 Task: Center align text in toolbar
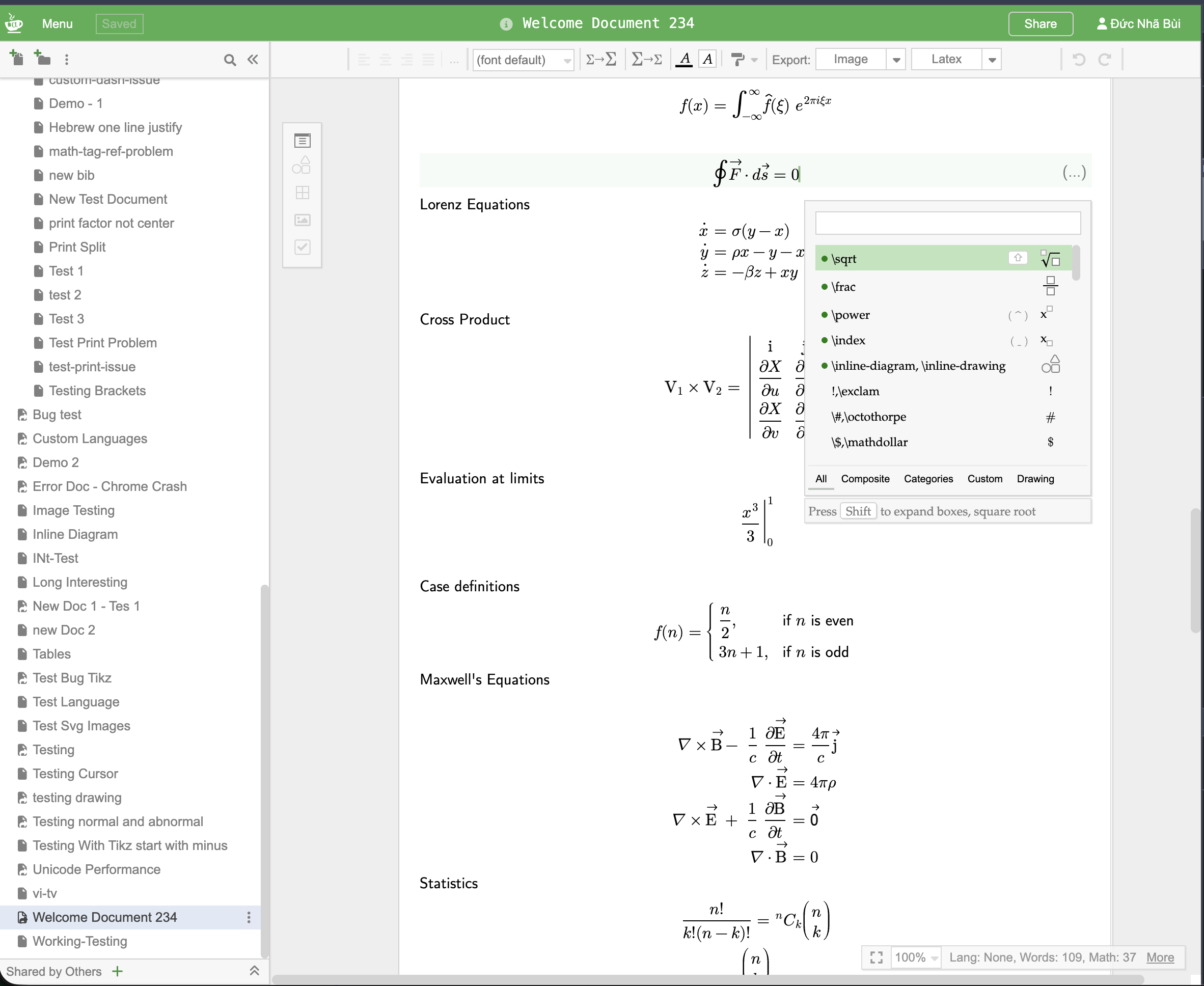click(x=386, y=59)
